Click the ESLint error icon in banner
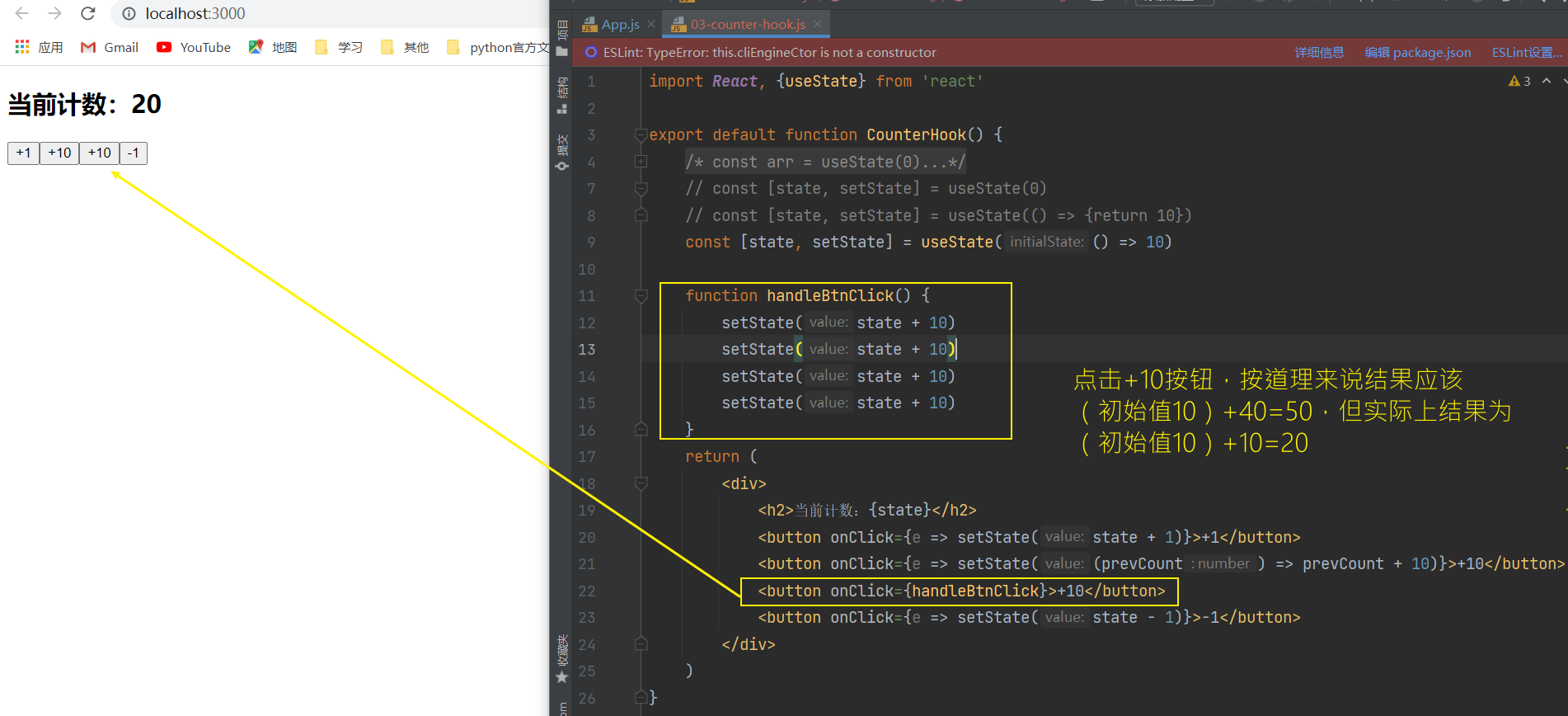Image resolution: width=1568 pixels, height=716 pixels. click(x=590, y=52)
